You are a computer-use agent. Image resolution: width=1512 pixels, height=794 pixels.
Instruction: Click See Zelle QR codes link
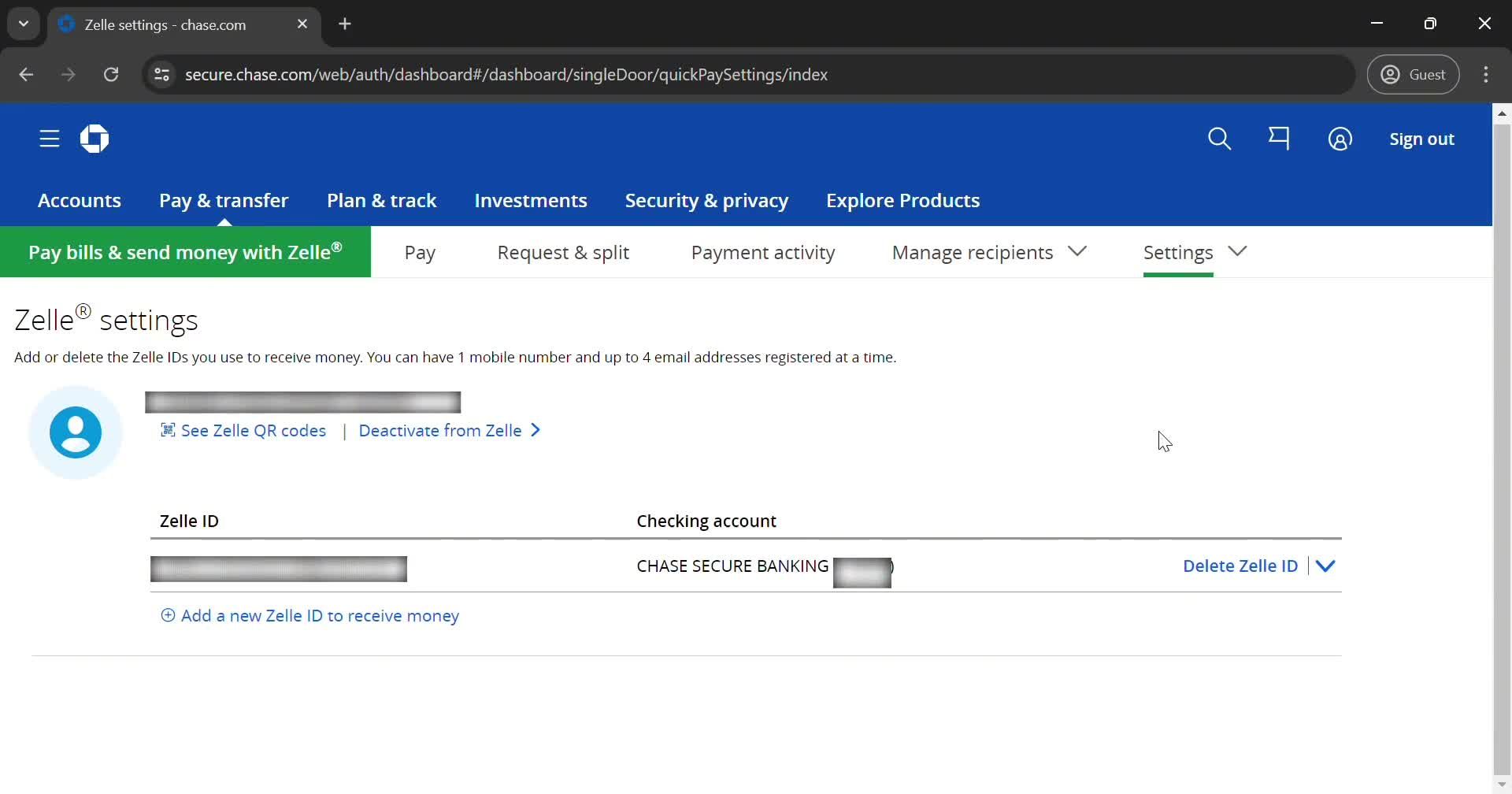(x=253, y=430)
